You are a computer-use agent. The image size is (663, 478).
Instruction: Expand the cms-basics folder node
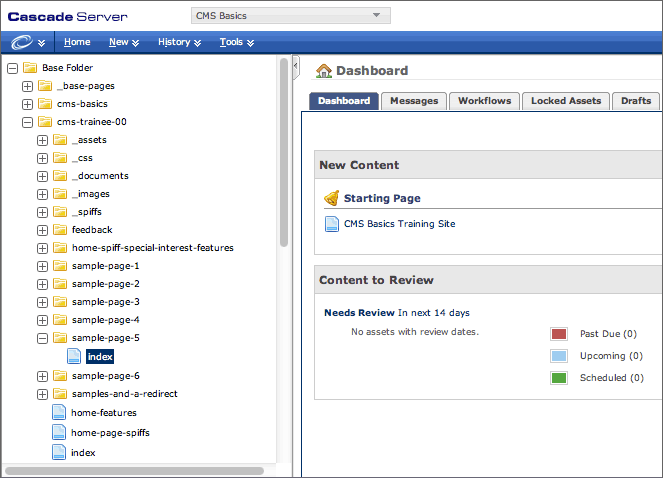coord(27,104)
